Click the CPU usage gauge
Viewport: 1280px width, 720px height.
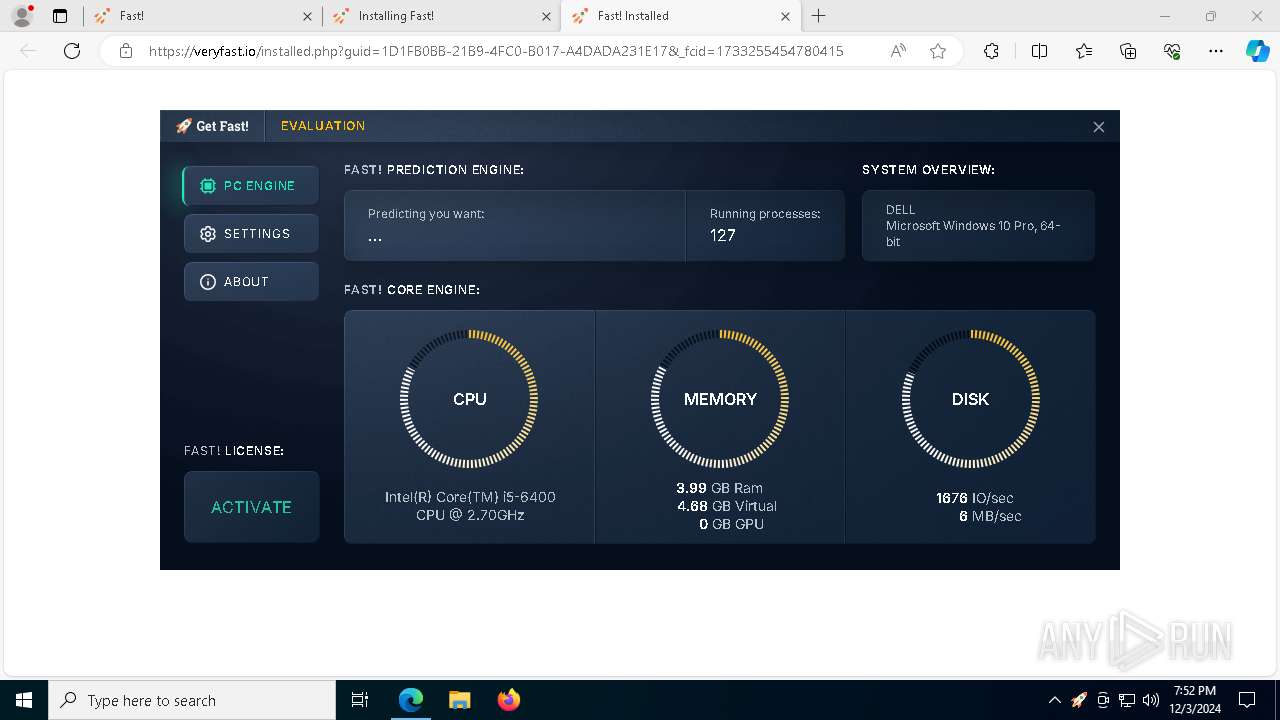pos(469,399)
